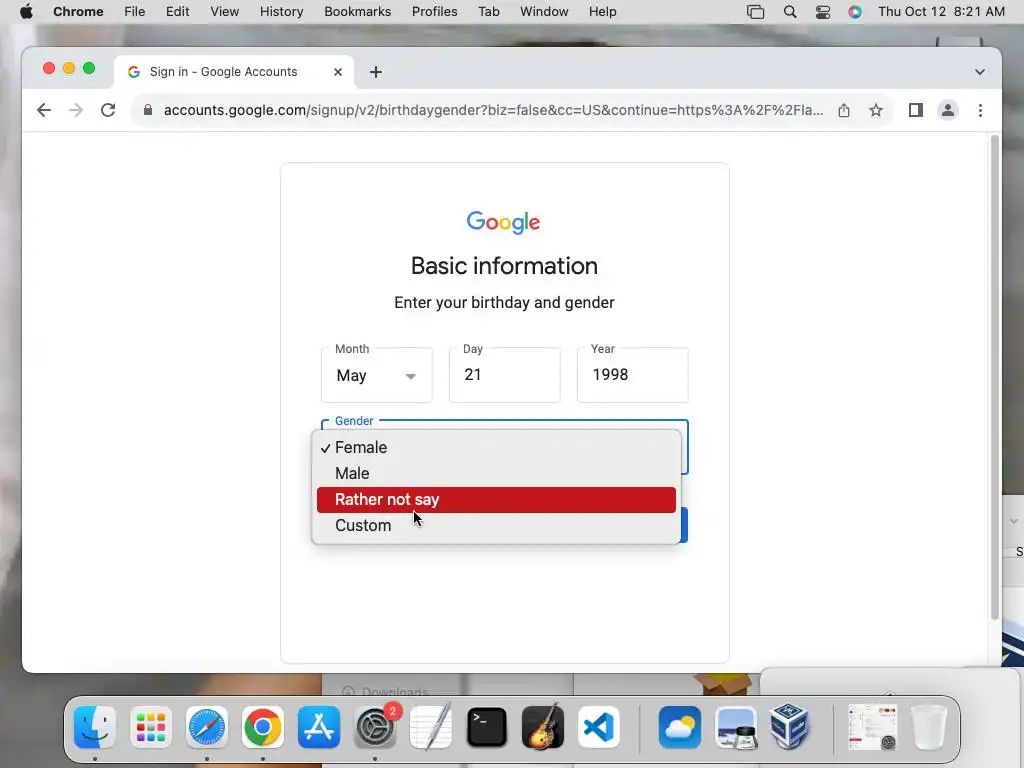
Task: Open the View menu
Action: click(x=224, y=12)
